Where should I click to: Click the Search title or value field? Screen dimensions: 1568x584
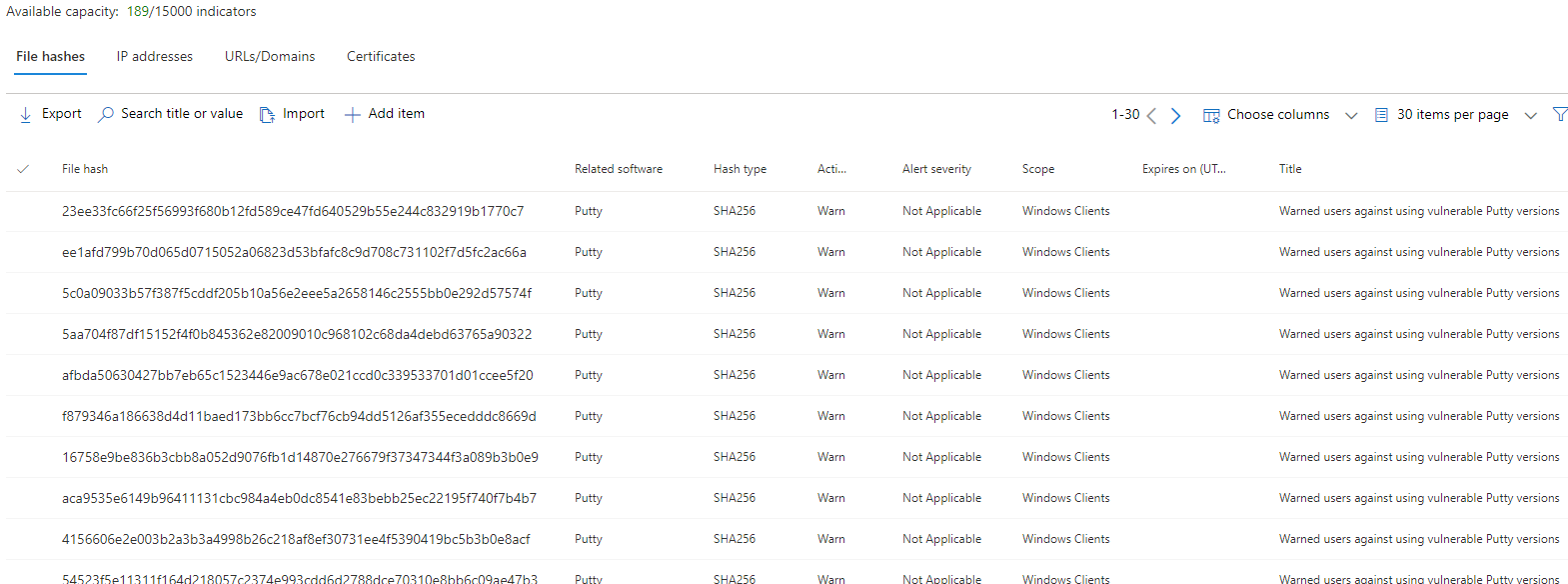click(x=182, y=114)
